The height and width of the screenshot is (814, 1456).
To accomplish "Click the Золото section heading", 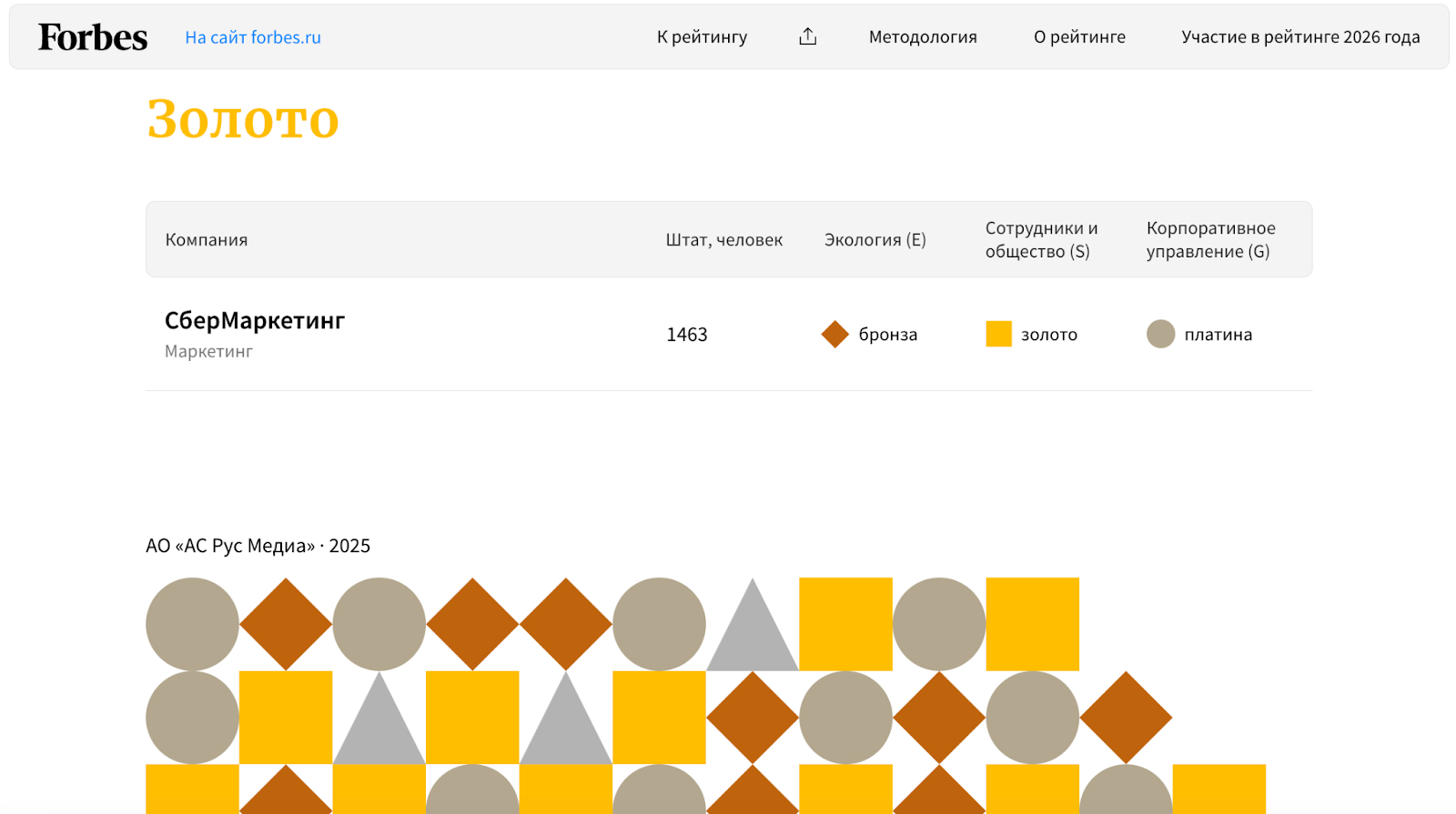I will (243, 119).
